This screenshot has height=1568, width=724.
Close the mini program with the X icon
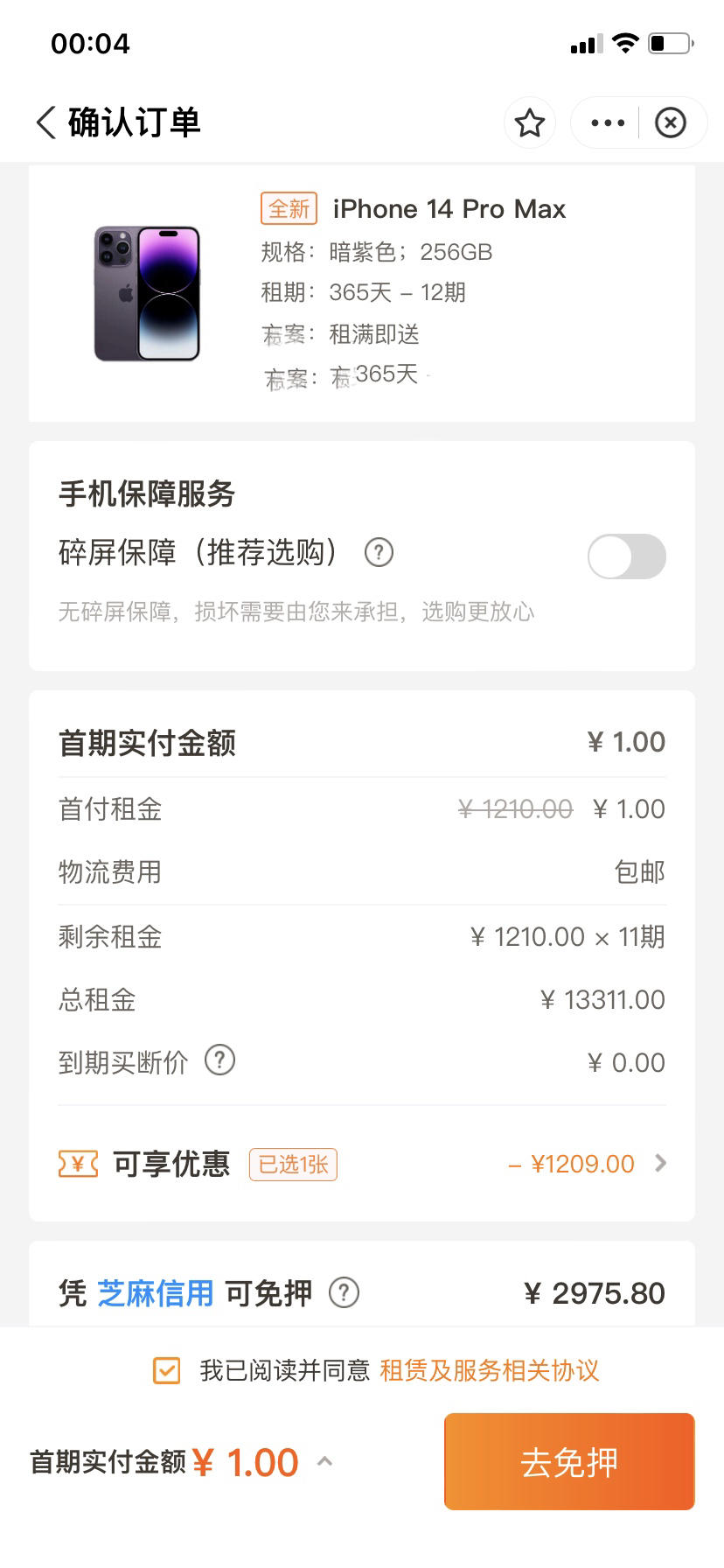(x=671, y=122)
